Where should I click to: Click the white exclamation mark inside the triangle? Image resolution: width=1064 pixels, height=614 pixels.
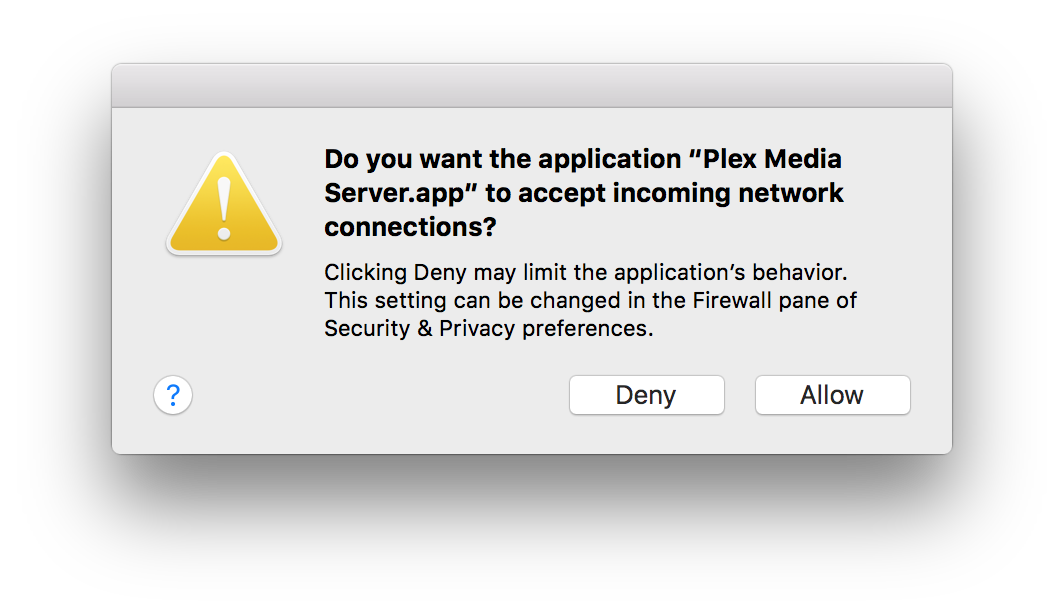(x=224, y=209)
